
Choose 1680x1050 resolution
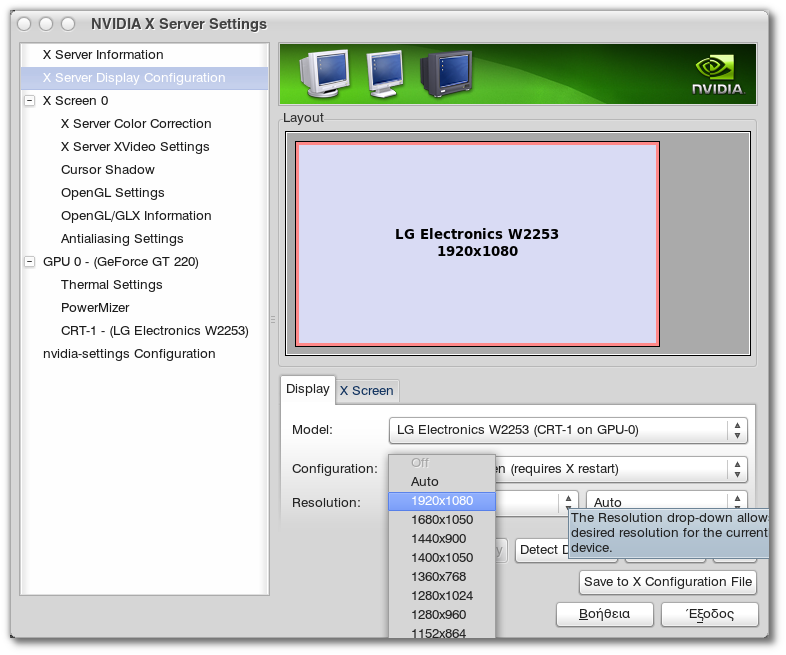pos(442,520)
